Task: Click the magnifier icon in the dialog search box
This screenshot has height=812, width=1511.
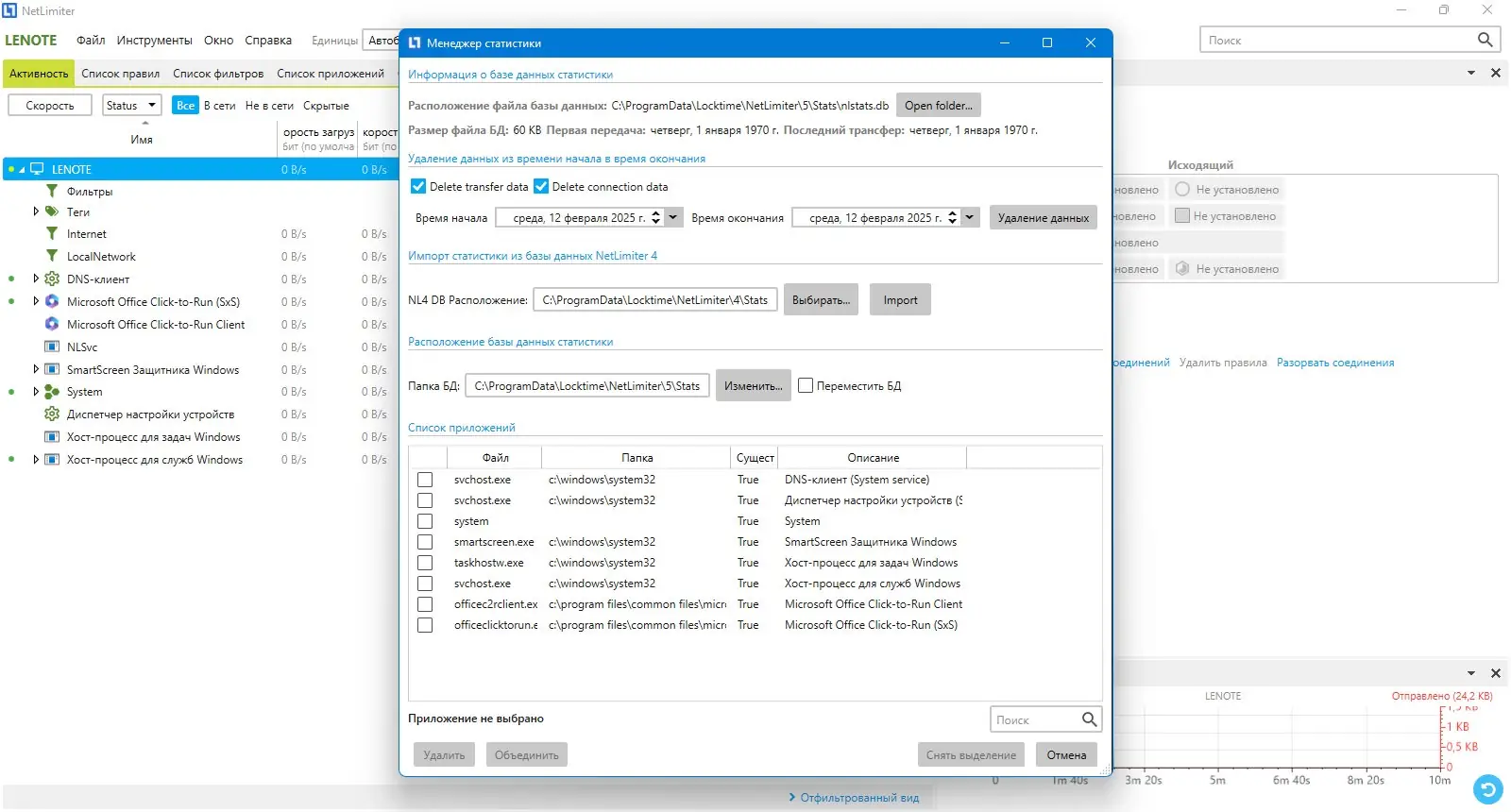Action: point(1089,719)
